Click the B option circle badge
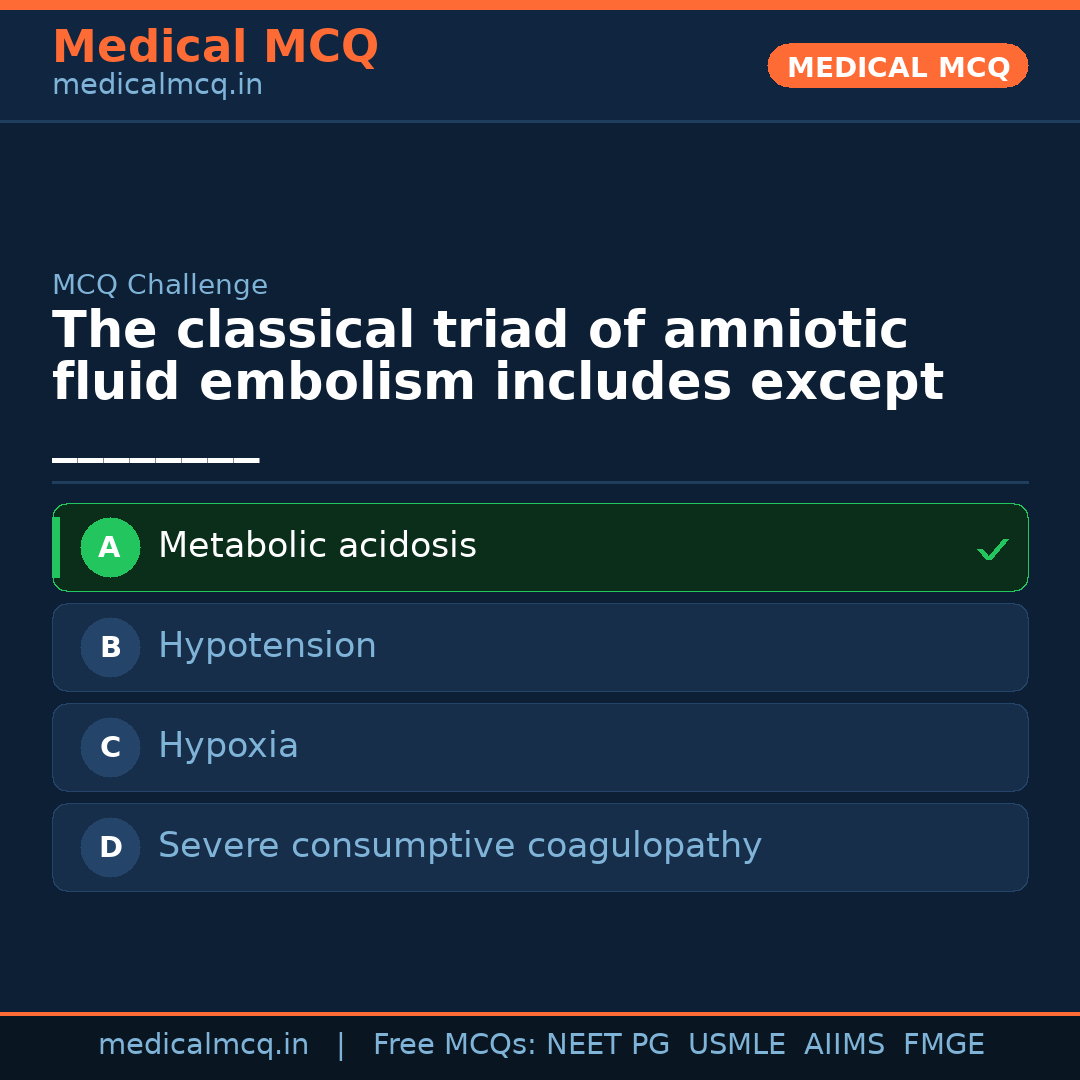 (110, 647)
